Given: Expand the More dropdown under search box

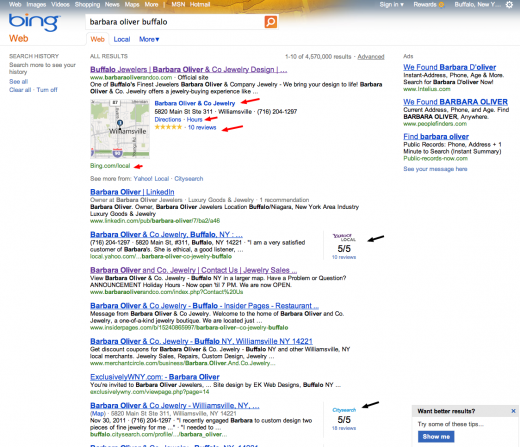Looking at the screenshot, I should coord(149,39).
